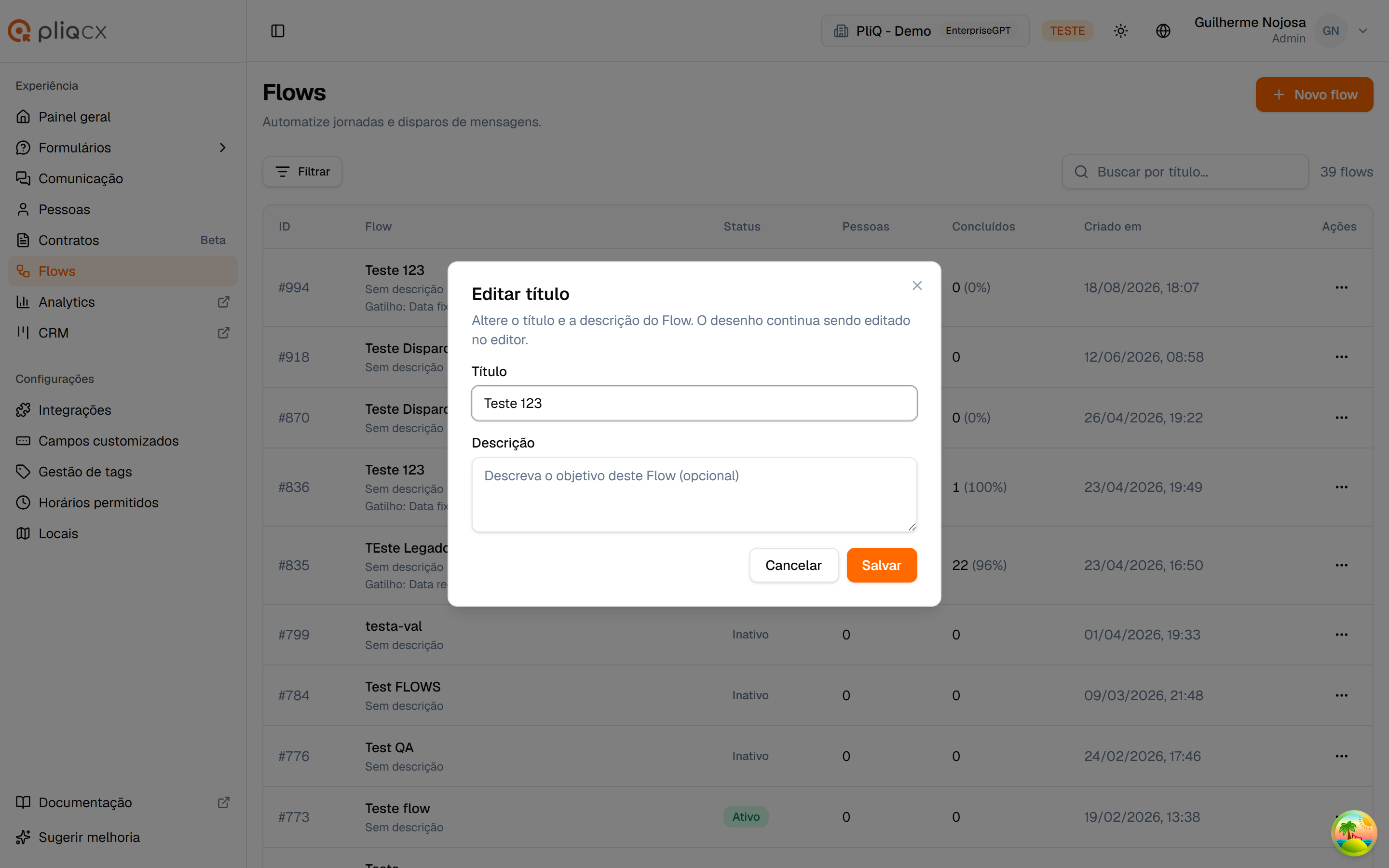
Task: Open actions menu for flow #835
Action: point(1341,566)
